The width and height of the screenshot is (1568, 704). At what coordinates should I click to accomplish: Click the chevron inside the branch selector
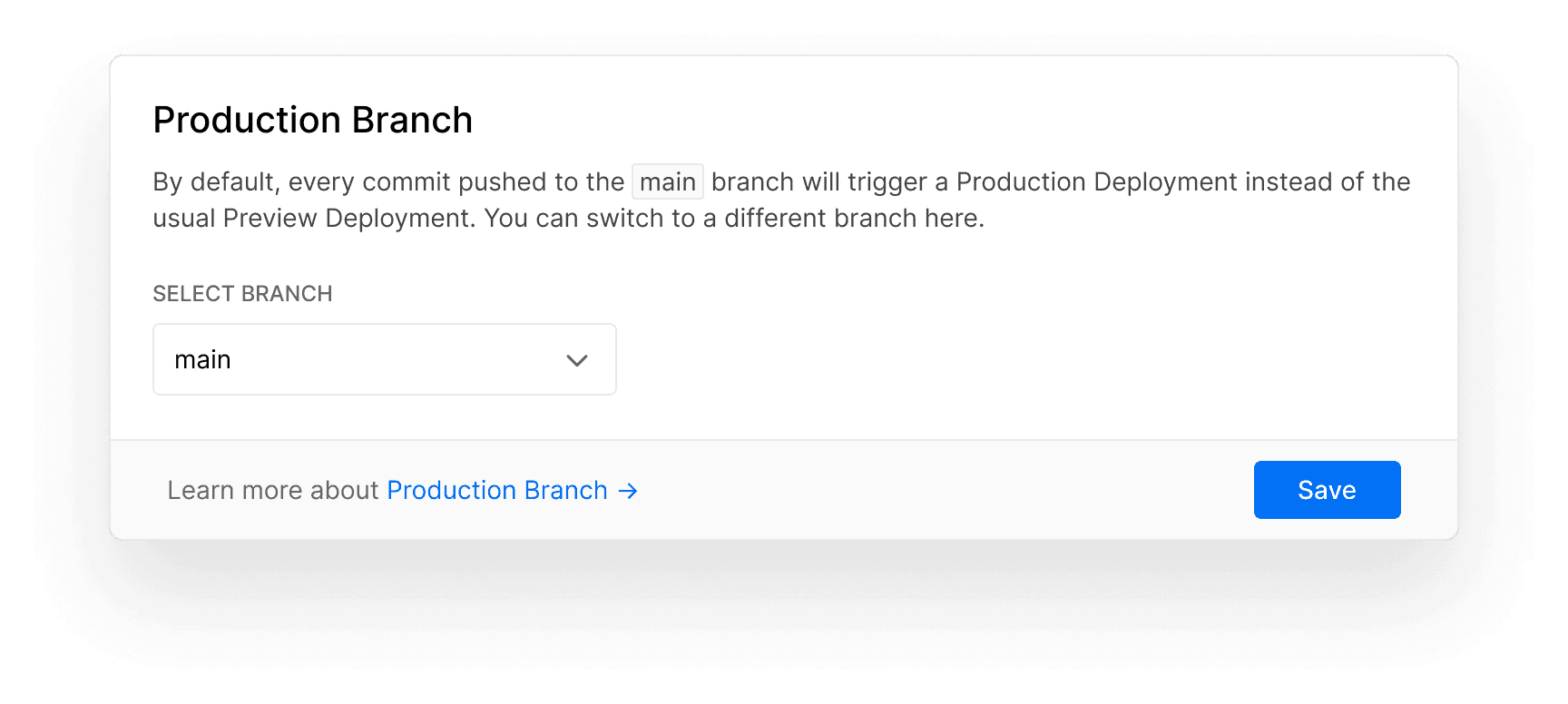coord(577,360)
